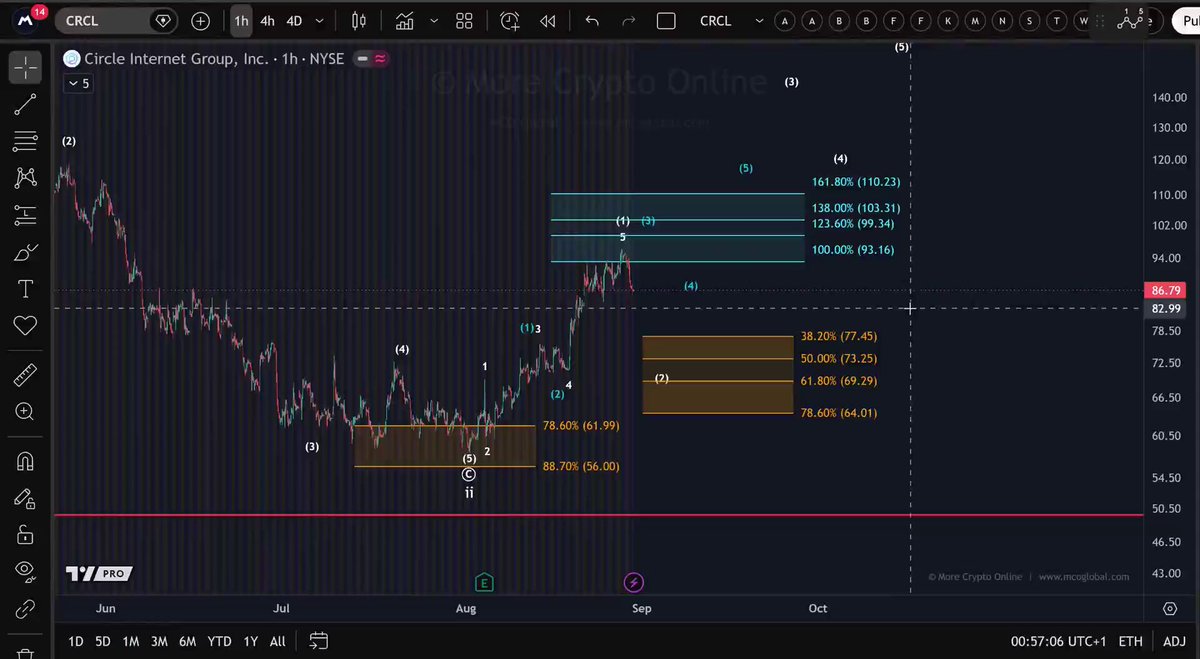This screenshot has width=1200, height=659.
Task: Expand the indicator templates dropdown arrow
Action: [433, 20]
